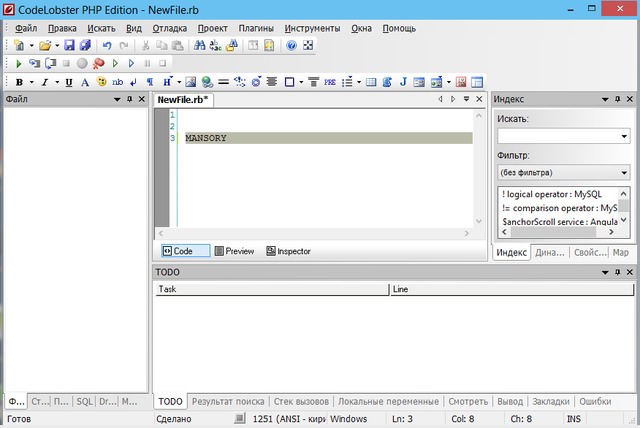
Task: Open the Искать combo box list
Action: coord(624,136)
